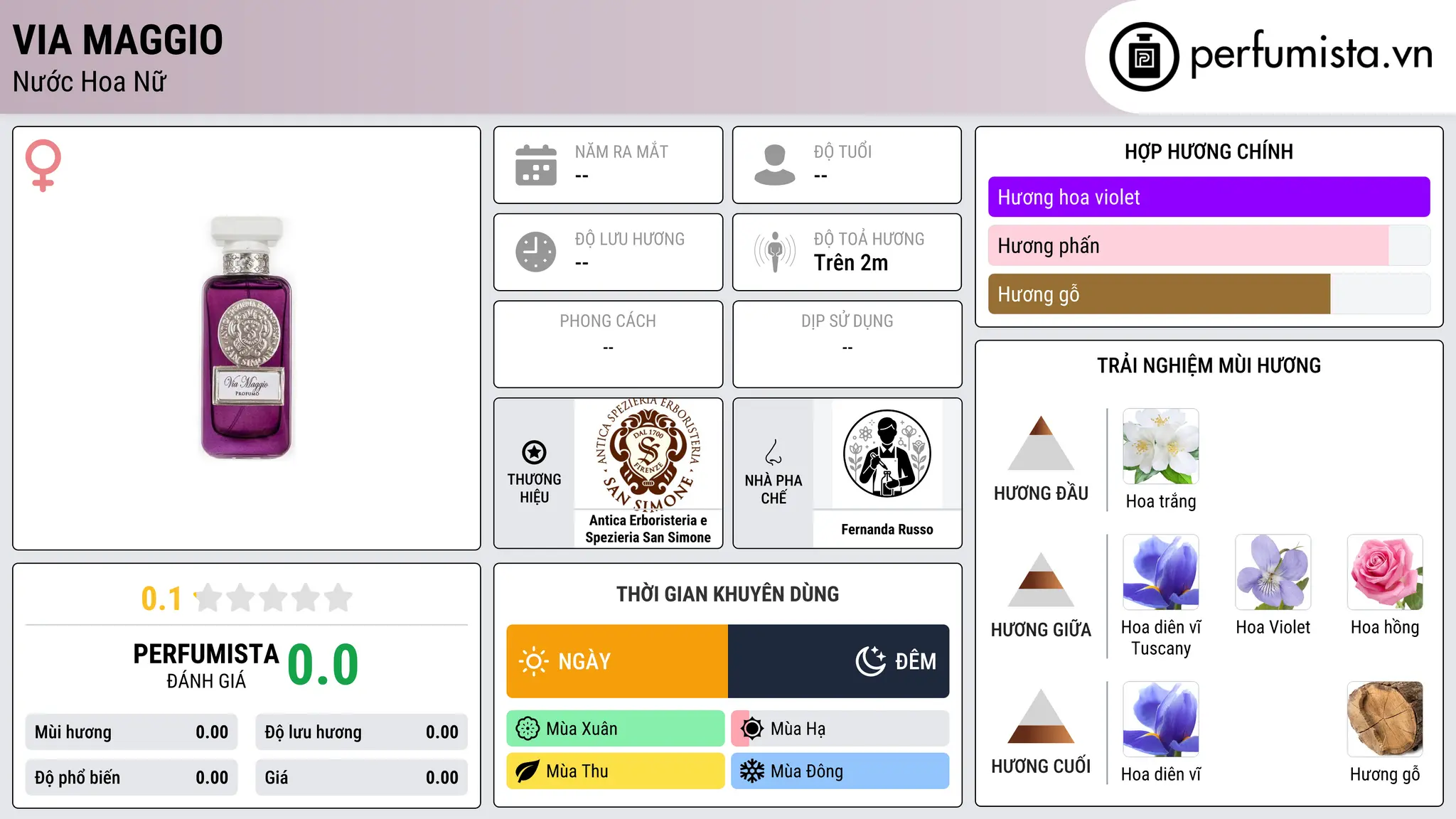Image resolution: width=1456 pixels, height=819 pixels.
Task: Click the Phong cách card
Action: pyautogui.click(x=609, y=344)
